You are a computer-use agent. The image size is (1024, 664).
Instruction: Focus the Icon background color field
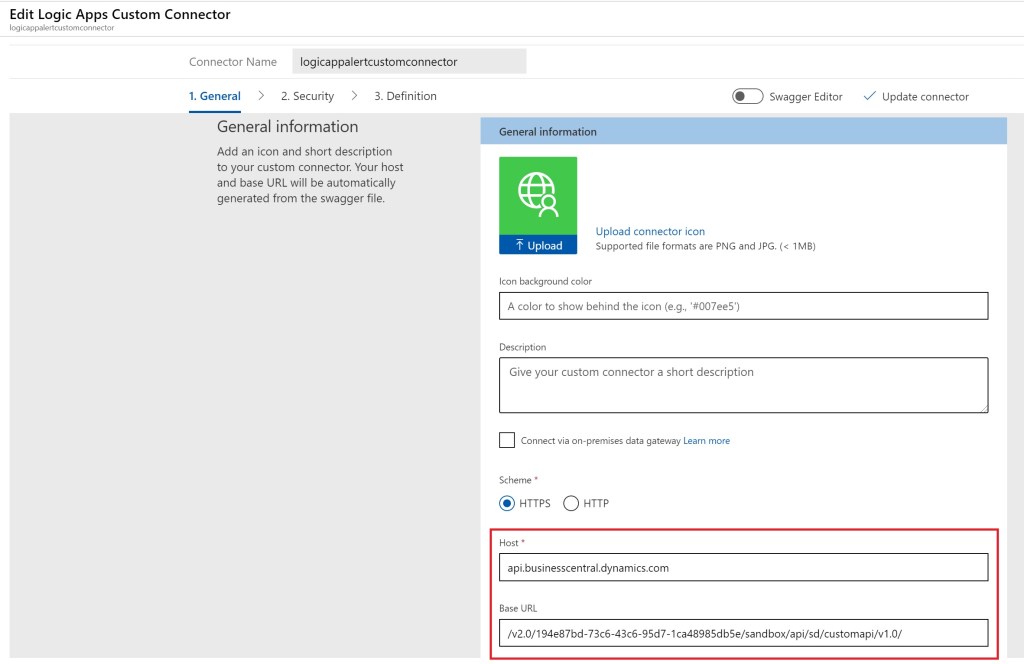click(743, 306)
